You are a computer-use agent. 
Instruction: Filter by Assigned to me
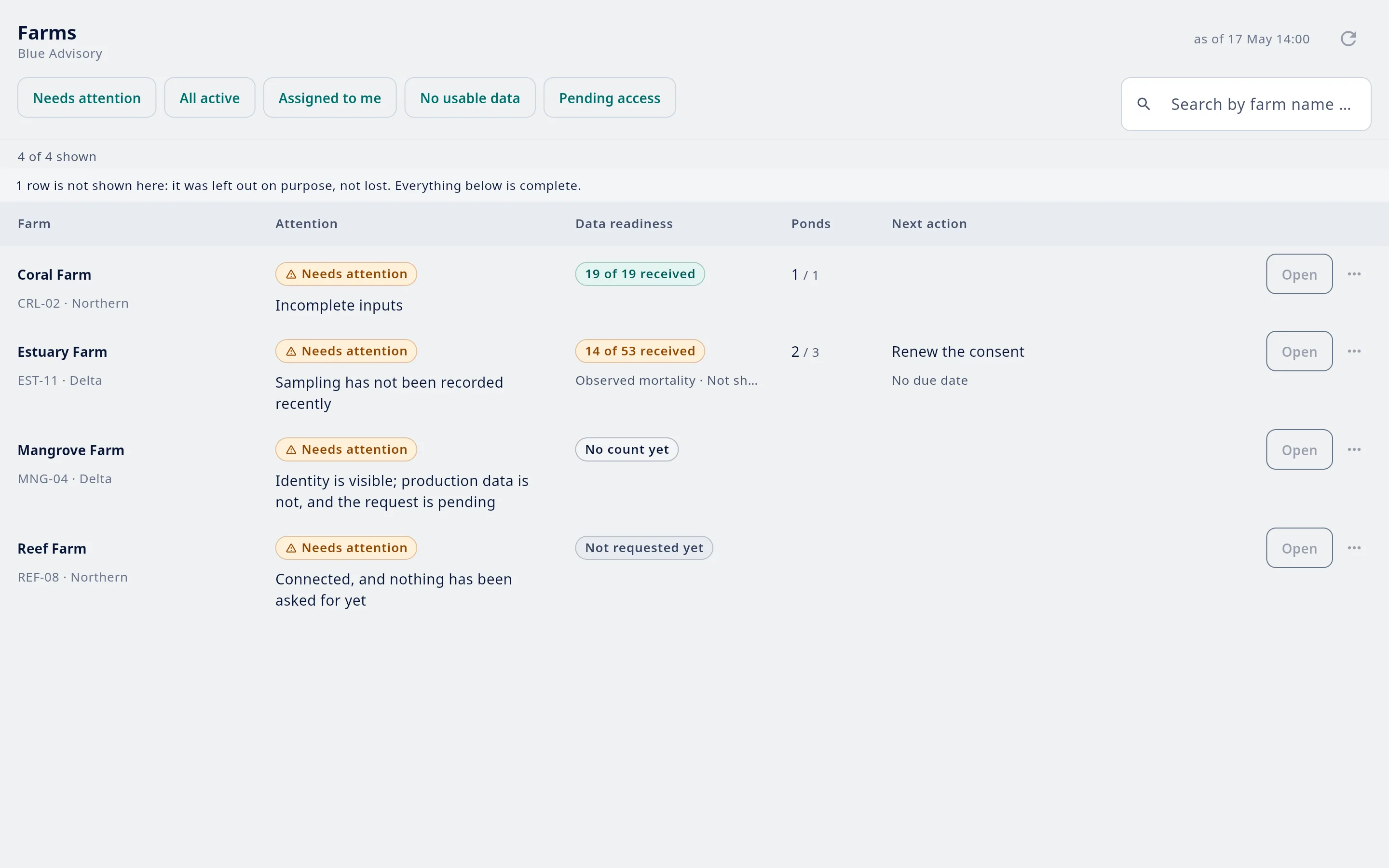click(329, 97)
